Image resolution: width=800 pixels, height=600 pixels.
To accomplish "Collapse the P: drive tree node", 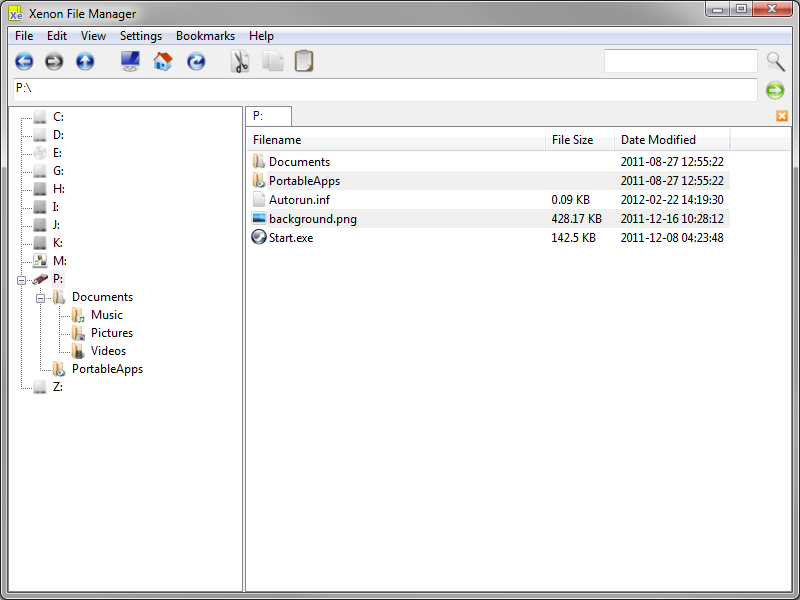I will pyautogui.click(x=22, y=279).
